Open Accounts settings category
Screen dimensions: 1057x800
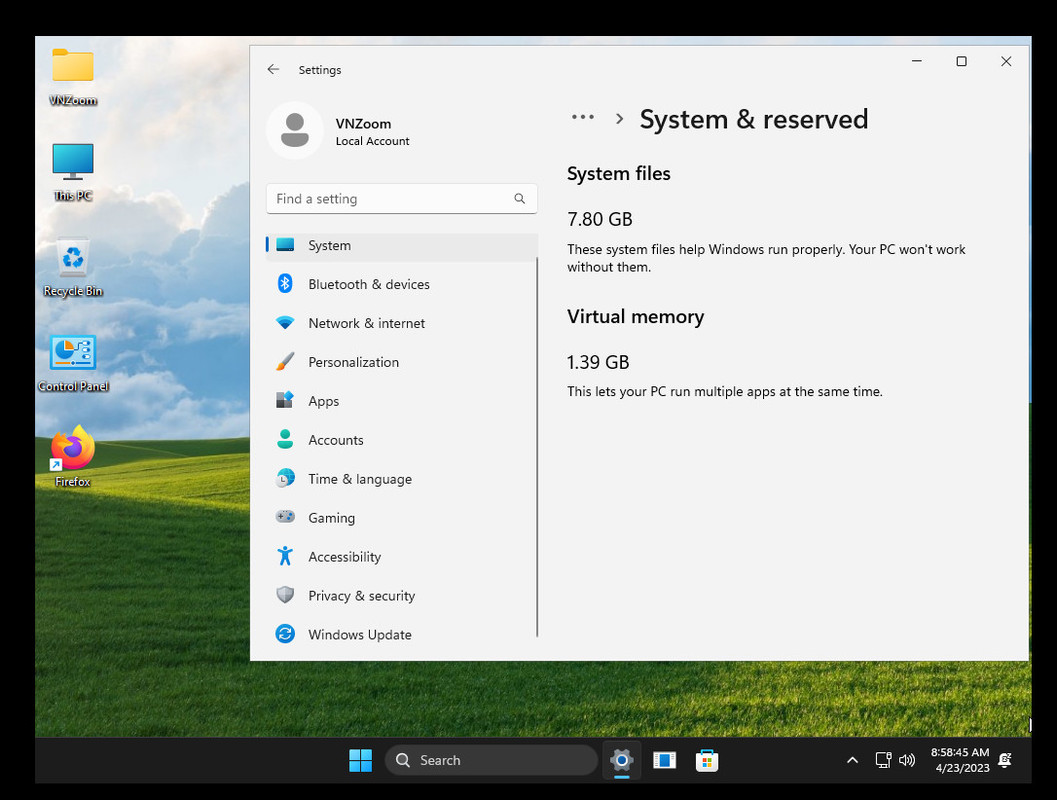(402, 440)
